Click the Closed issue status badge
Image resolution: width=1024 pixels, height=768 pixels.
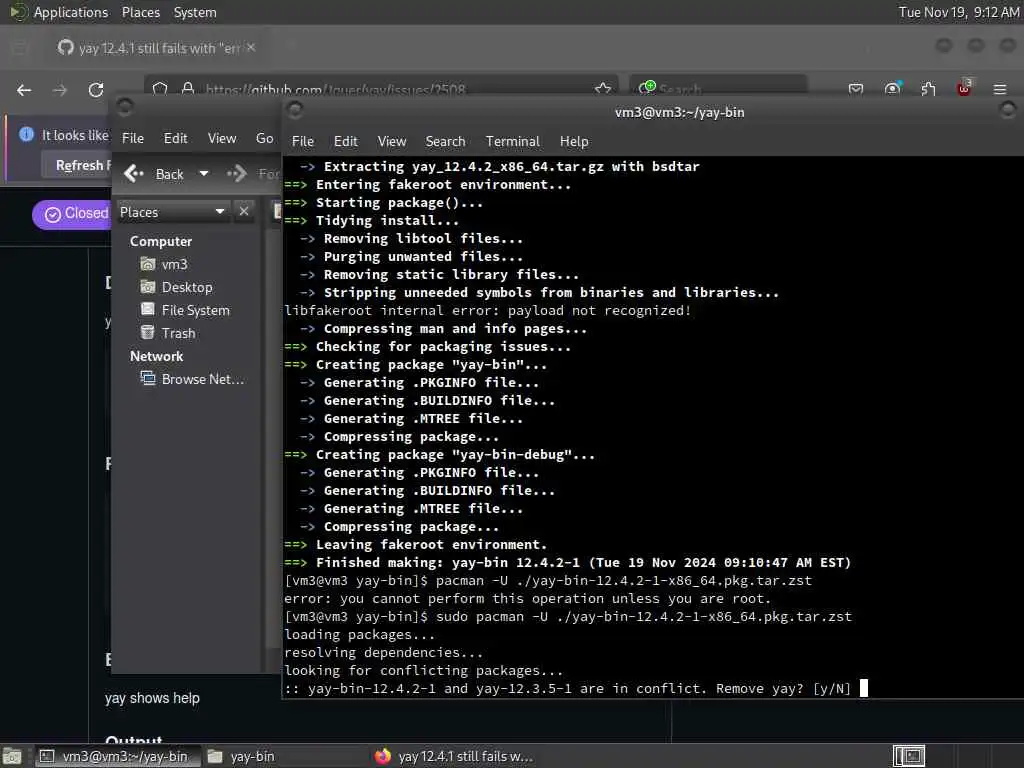[x=74, y=214]
